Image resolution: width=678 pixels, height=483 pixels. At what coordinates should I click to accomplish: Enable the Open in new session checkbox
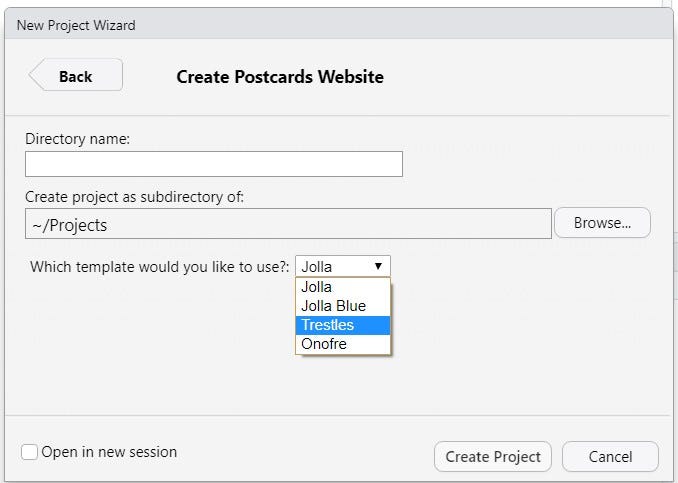(30, 452)
